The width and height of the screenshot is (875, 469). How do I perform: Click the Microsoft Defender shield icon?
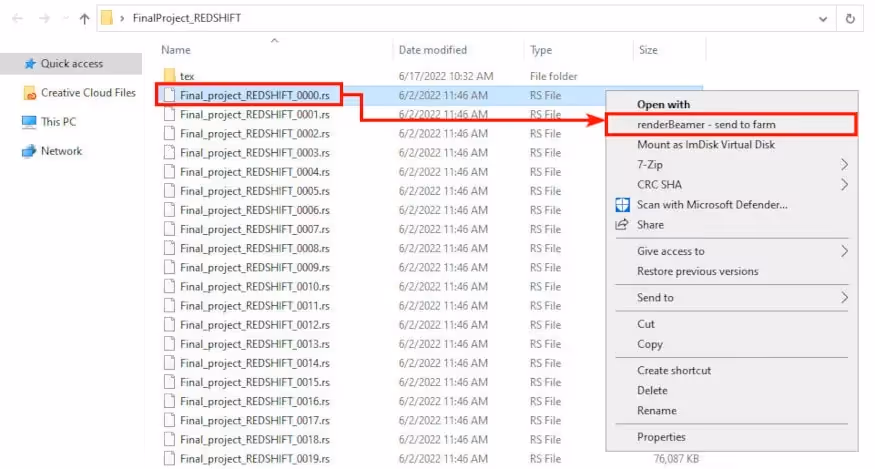pyautogui.click(x=622, y=205)
